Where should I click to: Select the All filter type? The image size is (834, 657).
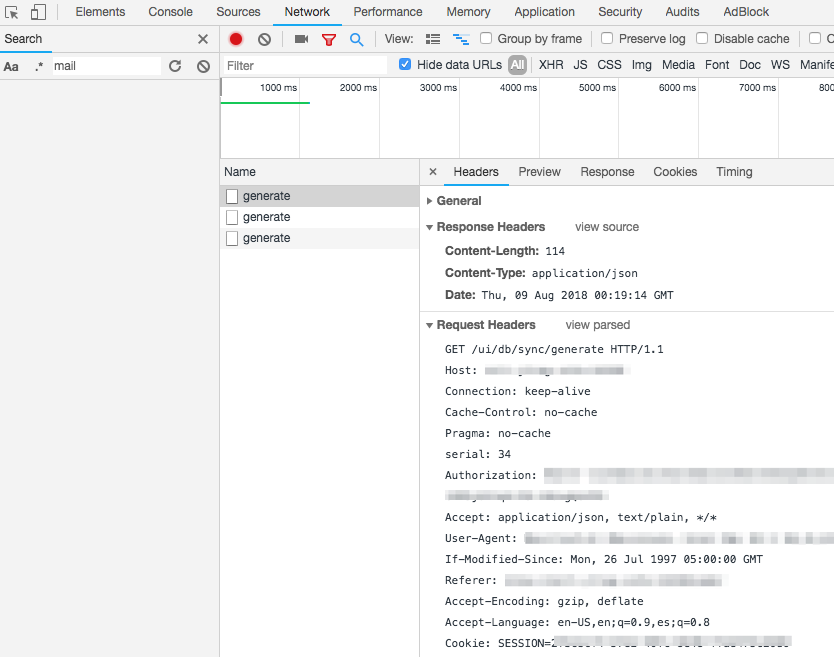[x=518, y=65]
